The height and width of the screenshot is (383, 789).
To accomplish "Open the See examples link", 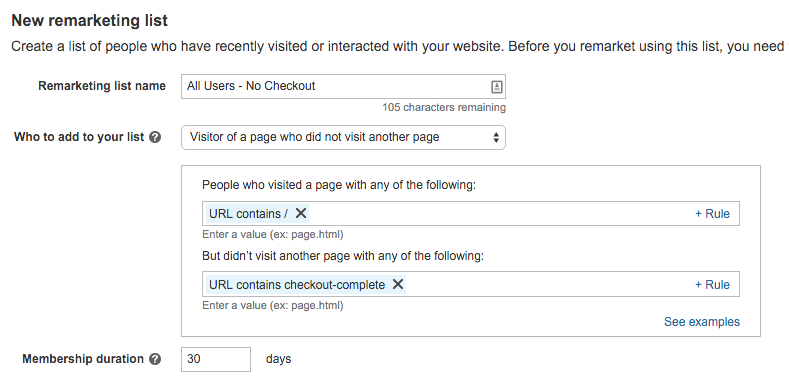I will coord(701,322).
